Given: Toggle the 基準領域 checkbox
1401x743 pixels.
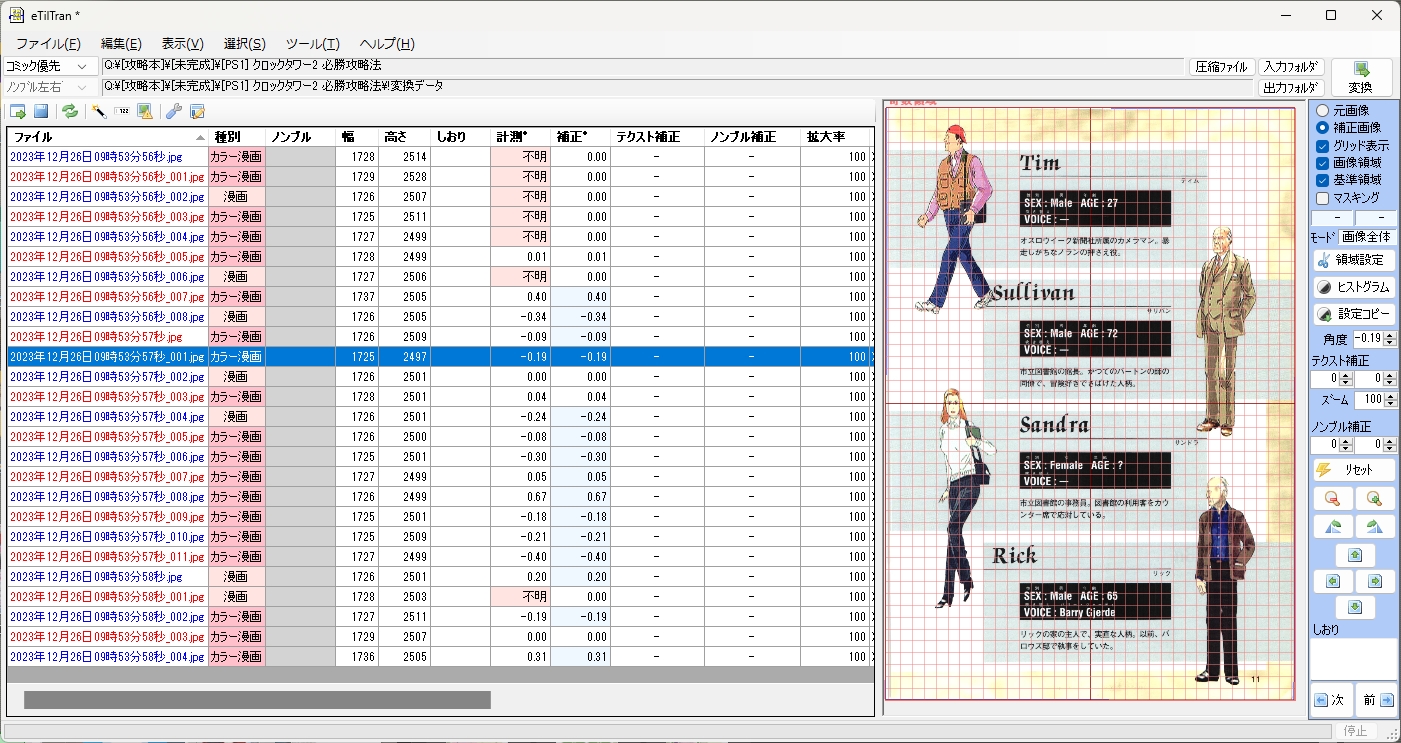Looking at the screenshot, I should pyautogui.click(x=1323, y=179).
